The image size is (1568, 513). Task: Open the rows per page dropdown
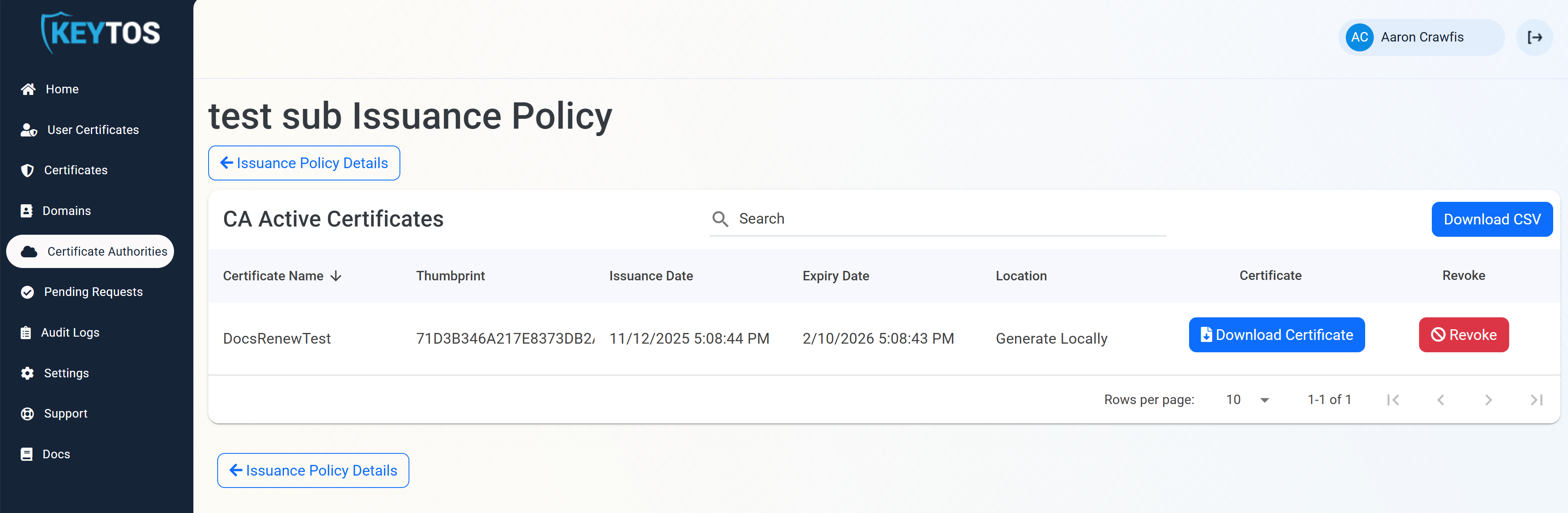coord(1247,400)
